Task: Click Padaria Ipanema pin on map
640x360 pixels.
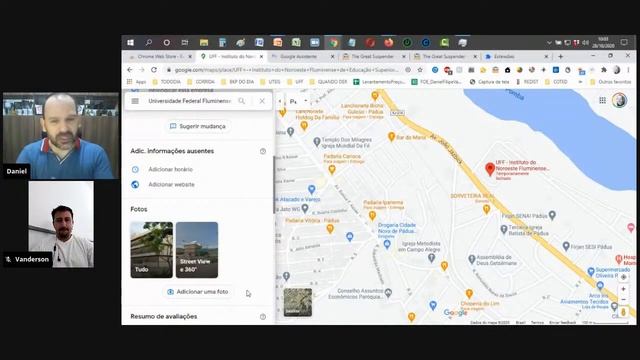Action: 372,216
